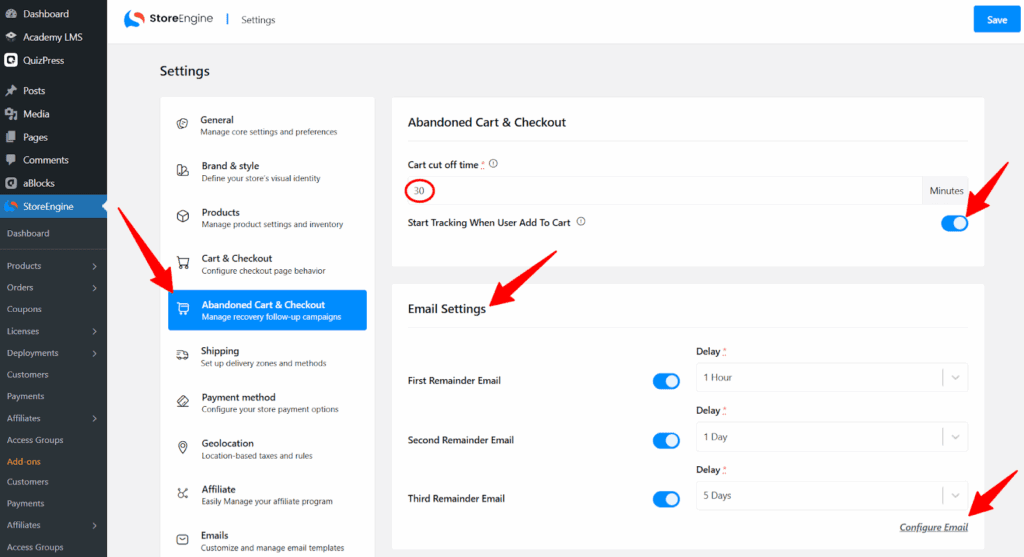This screenshot has height=557, width=1024.
Task: Open the Brand & style settings tab
Action: 267,171
